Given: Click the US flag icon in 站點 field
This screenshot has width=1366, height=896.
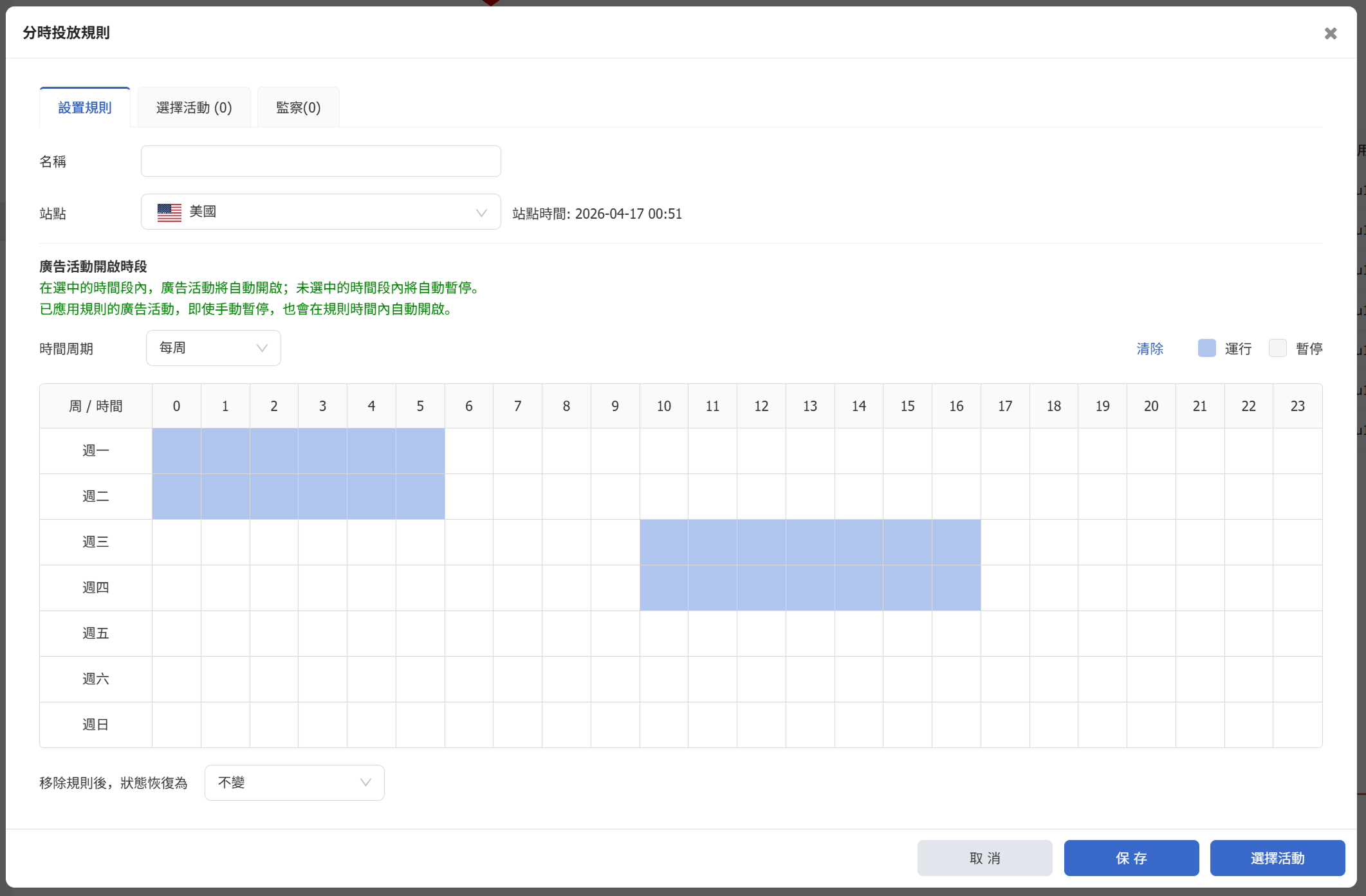Looking at the screenshot, I should tap(169, 212).
